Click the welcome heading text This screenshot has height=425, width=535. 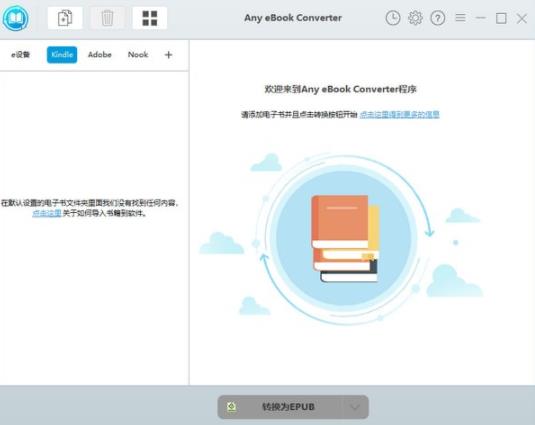pyautogui.click(x=341, y=89)
